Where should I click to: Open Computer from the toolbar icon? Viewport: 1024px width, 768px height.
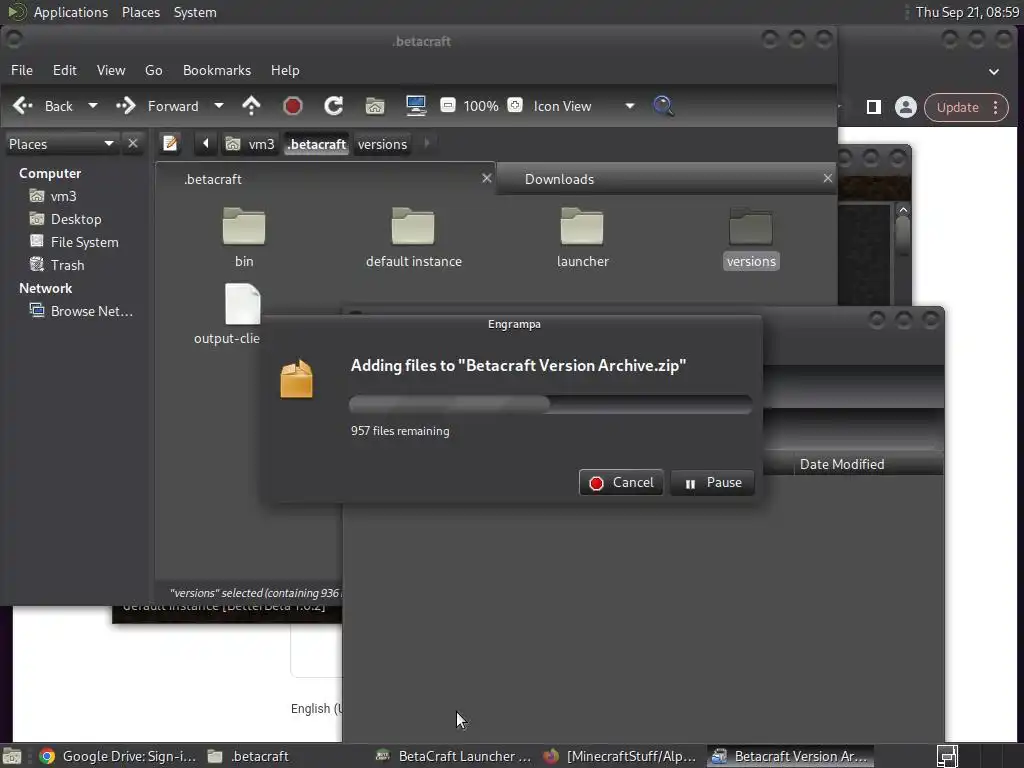tap(416, 106)
